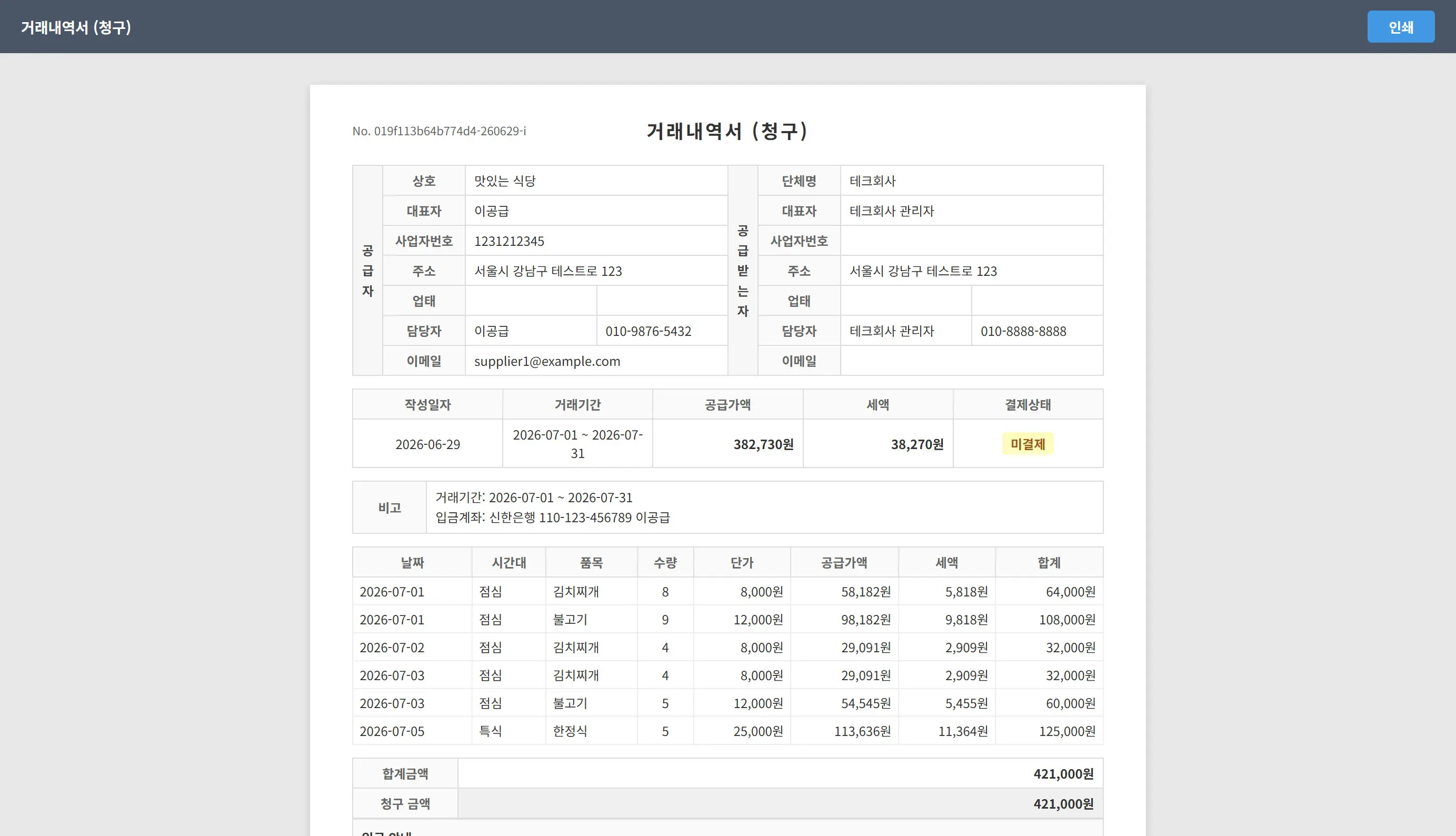Screen dimensions: 1456x836
Task: Click supply value 98,182원
Action: click(x=865, y=620)
